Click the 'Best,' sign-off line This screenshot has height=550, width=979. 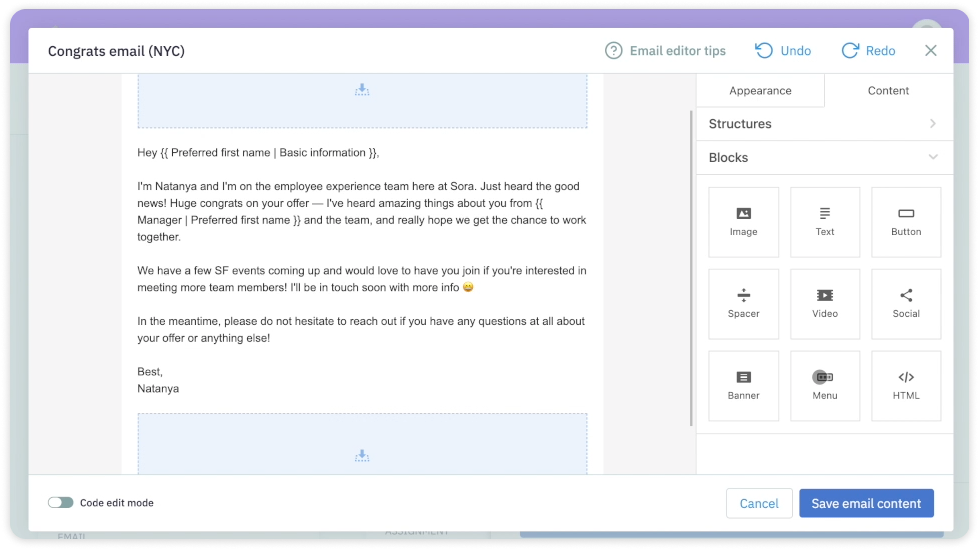pyautogui.click(x=150, y=371)
